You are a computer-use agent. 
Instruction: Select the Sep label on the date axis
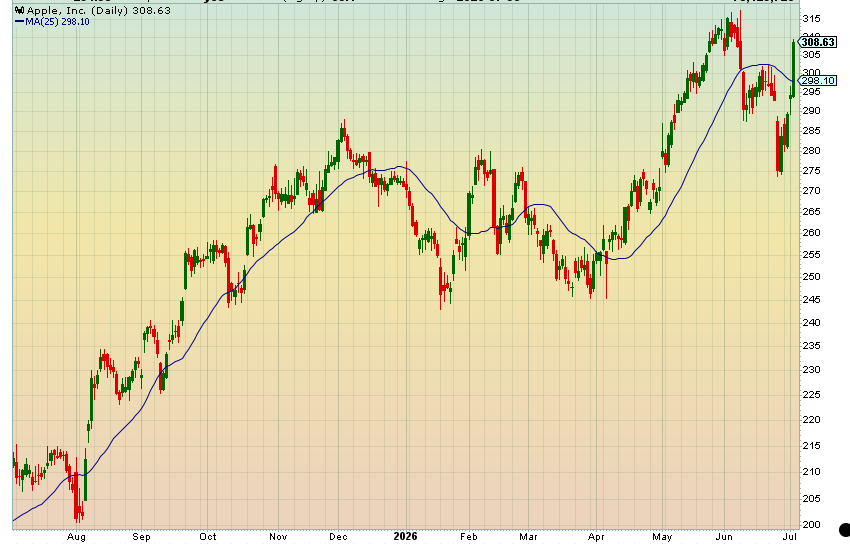click(x=141, y=537)
